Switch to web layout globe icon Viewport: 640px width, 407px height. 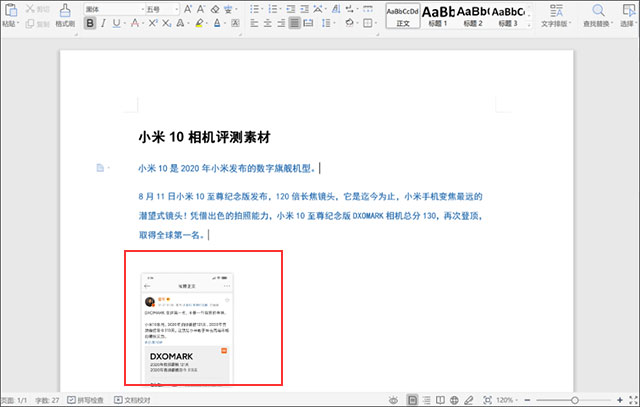pos(454,400)
